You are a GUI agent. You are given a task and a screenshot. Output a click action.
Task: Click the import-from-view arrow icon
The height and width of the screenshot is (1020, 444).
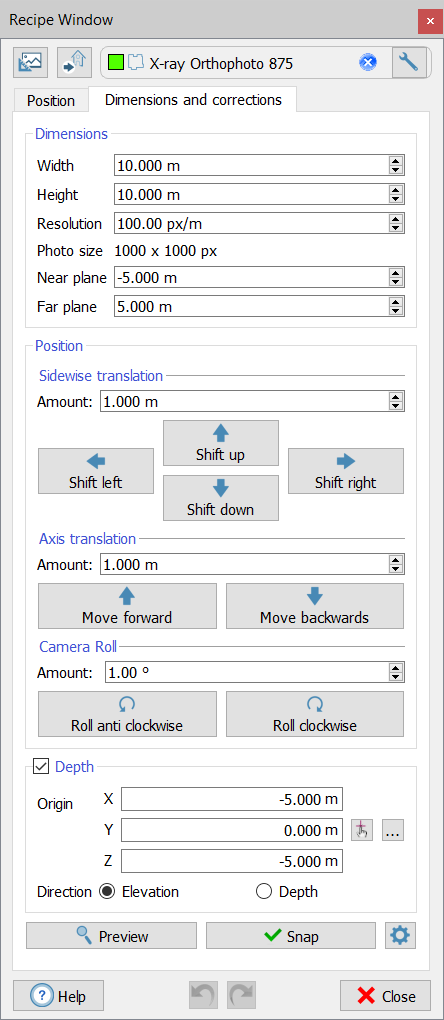click(x=74, y=62)
